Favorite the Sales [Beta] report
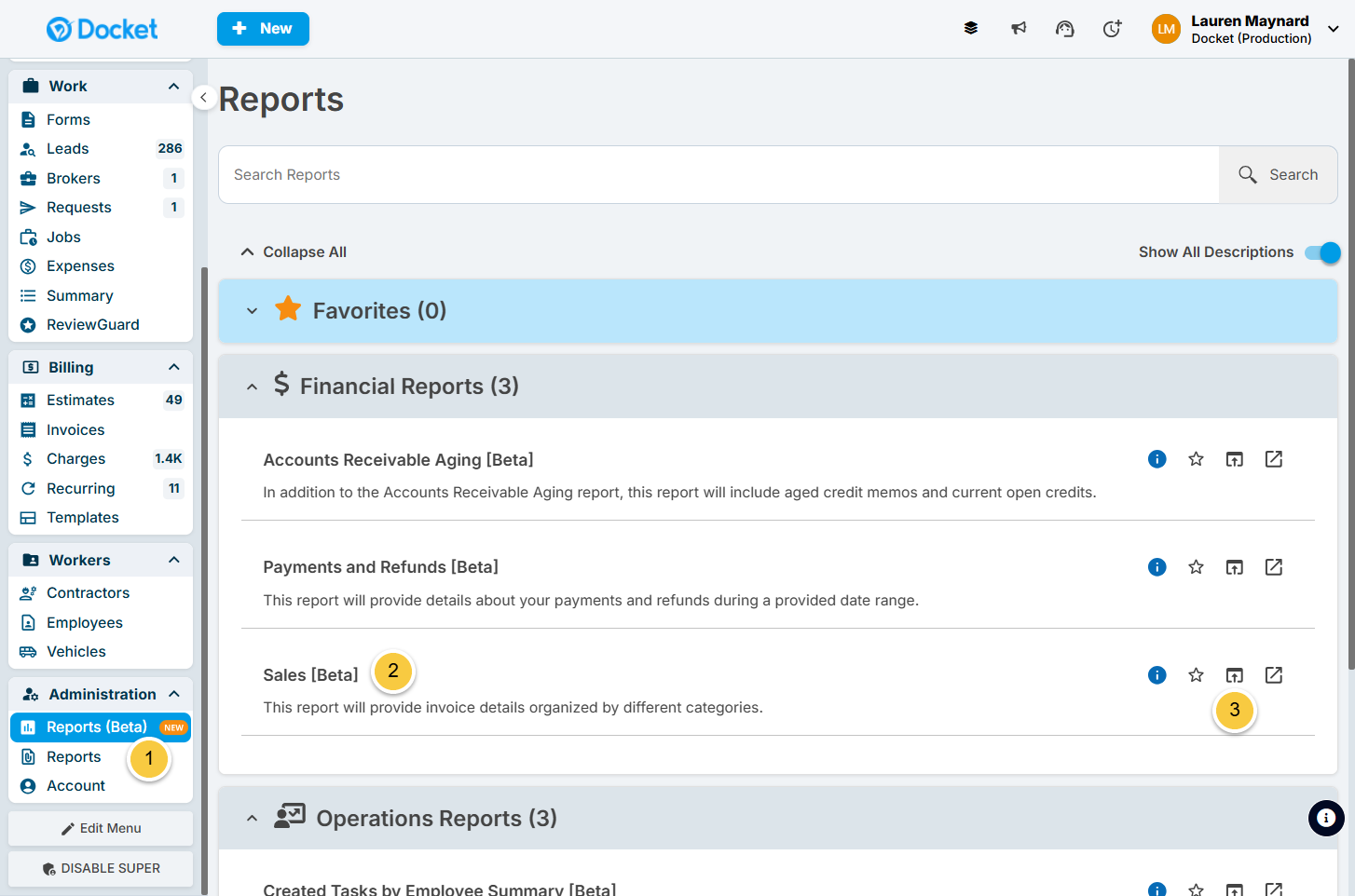The image size is (1355, 896). pos(1197,675)
